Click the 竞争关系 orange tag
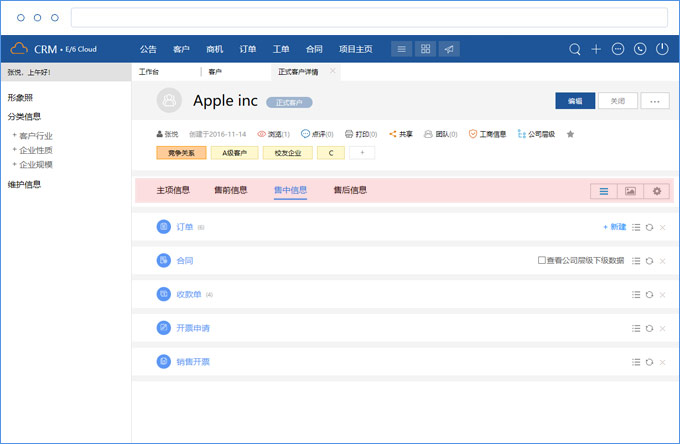Viewport: 680px width, 444px height. pyautogui.click(x=181, y=153)
